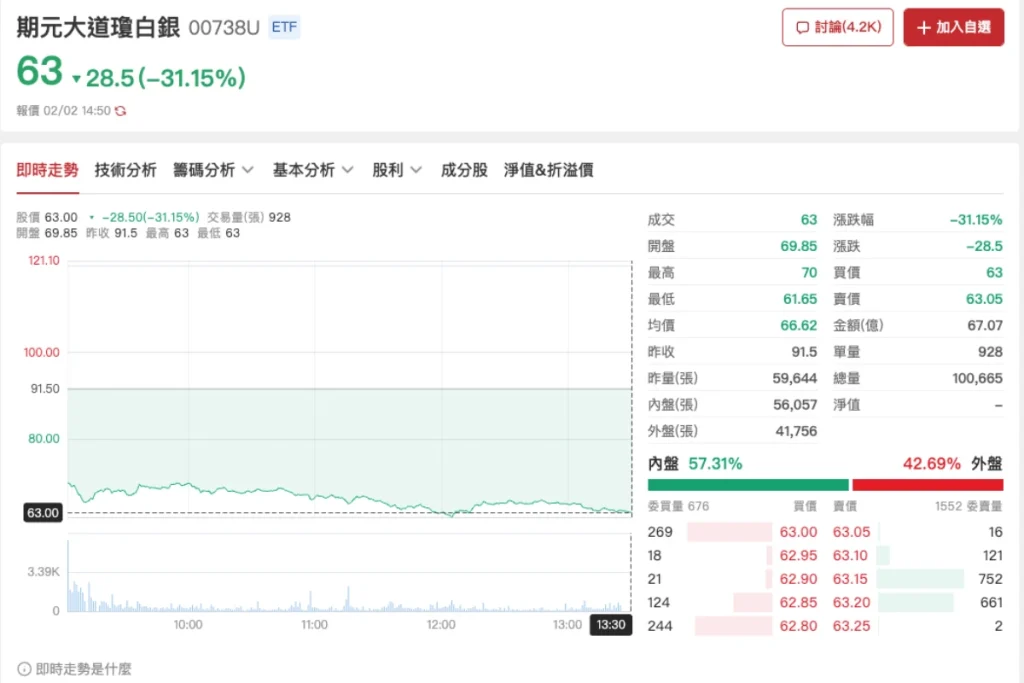Click the 金額(億) value 67.07
Screen dimensions: 1024x683
click(985, 325)
